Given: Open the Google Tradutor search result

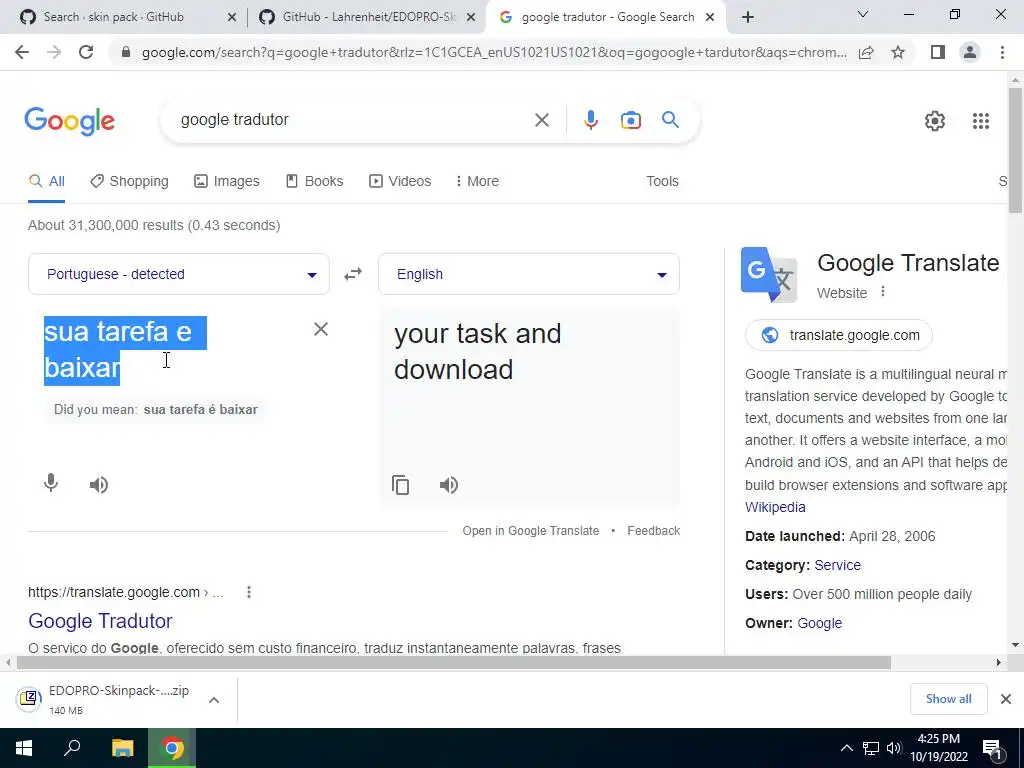Looking at the screenshot, I should (100, 621).
